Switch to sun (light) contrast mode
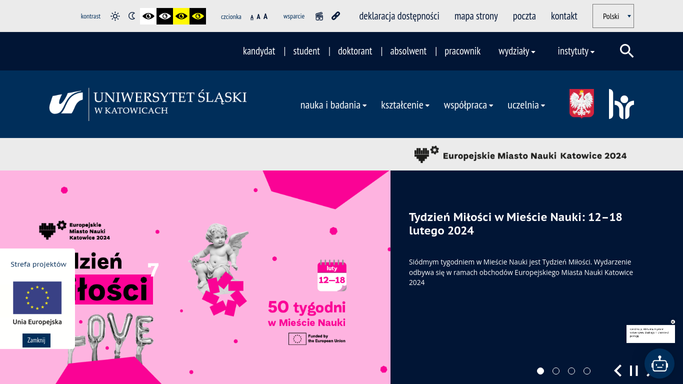Screen dimensions: 683x384 tap(115, 16)
